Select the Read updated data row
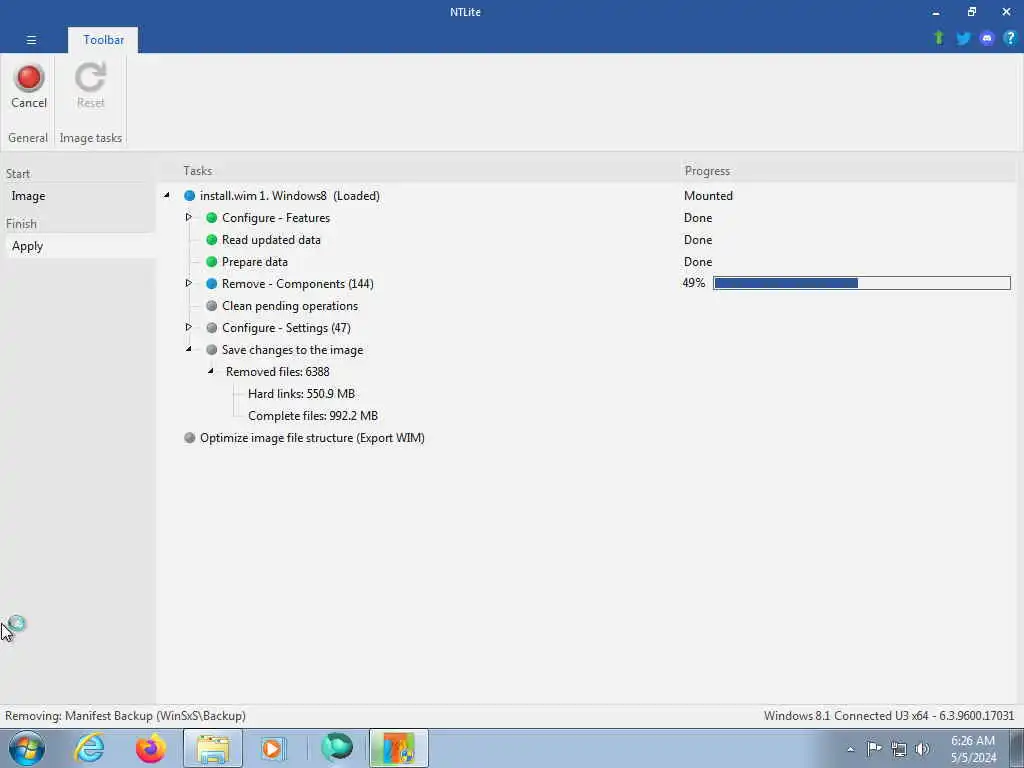 271,240
